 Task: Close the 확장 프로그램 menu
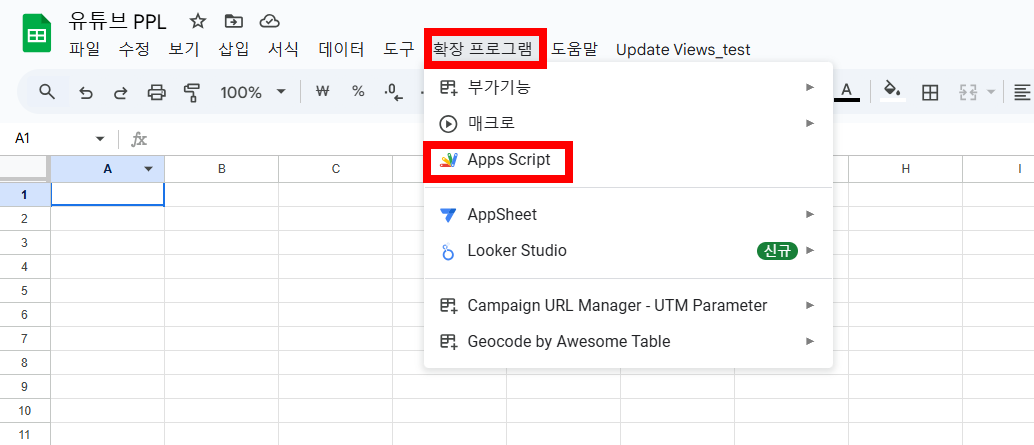(485, 49)
